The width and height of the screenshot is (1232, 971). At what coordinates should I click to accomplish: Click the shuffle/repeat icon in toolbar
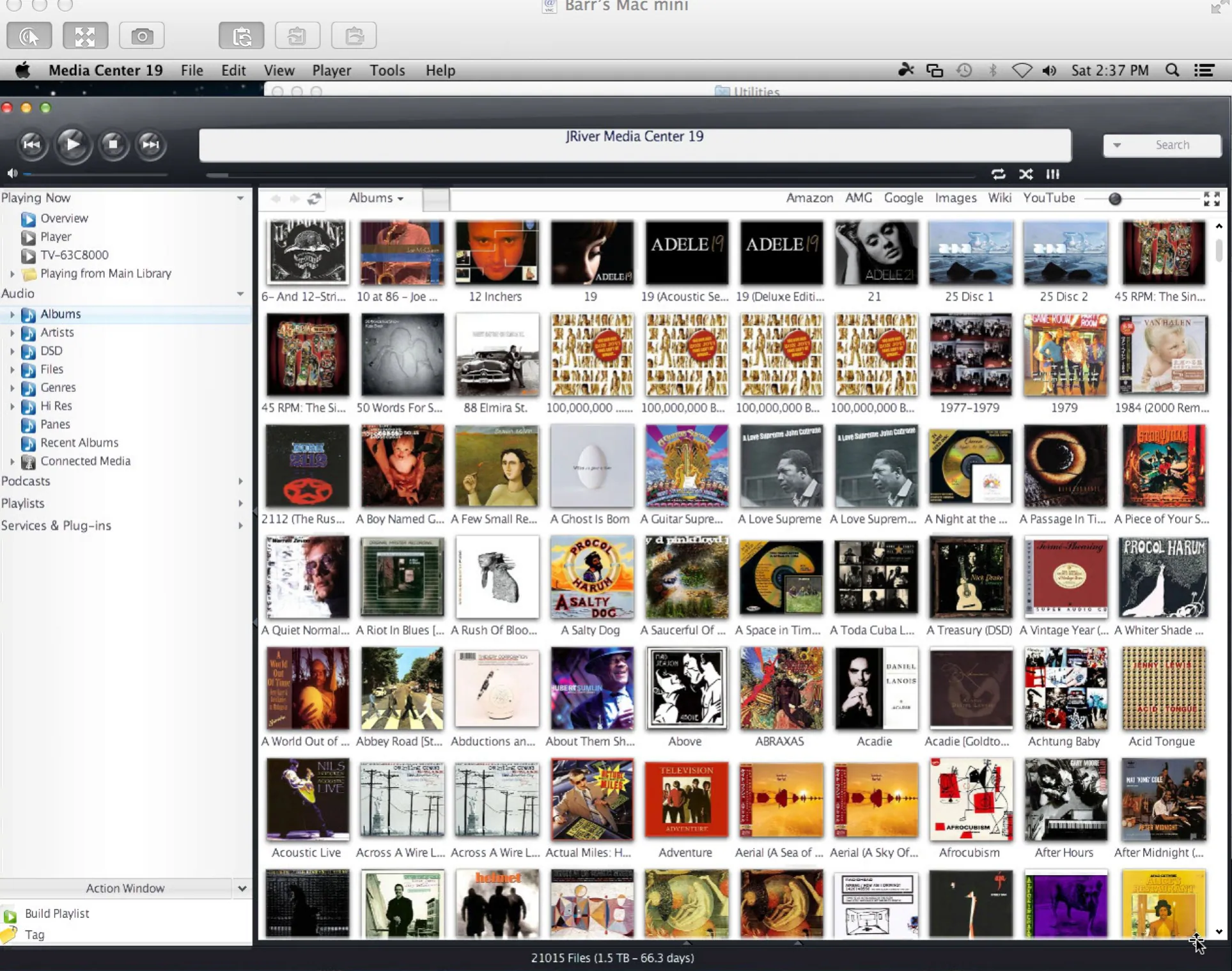coord(1026,174)
